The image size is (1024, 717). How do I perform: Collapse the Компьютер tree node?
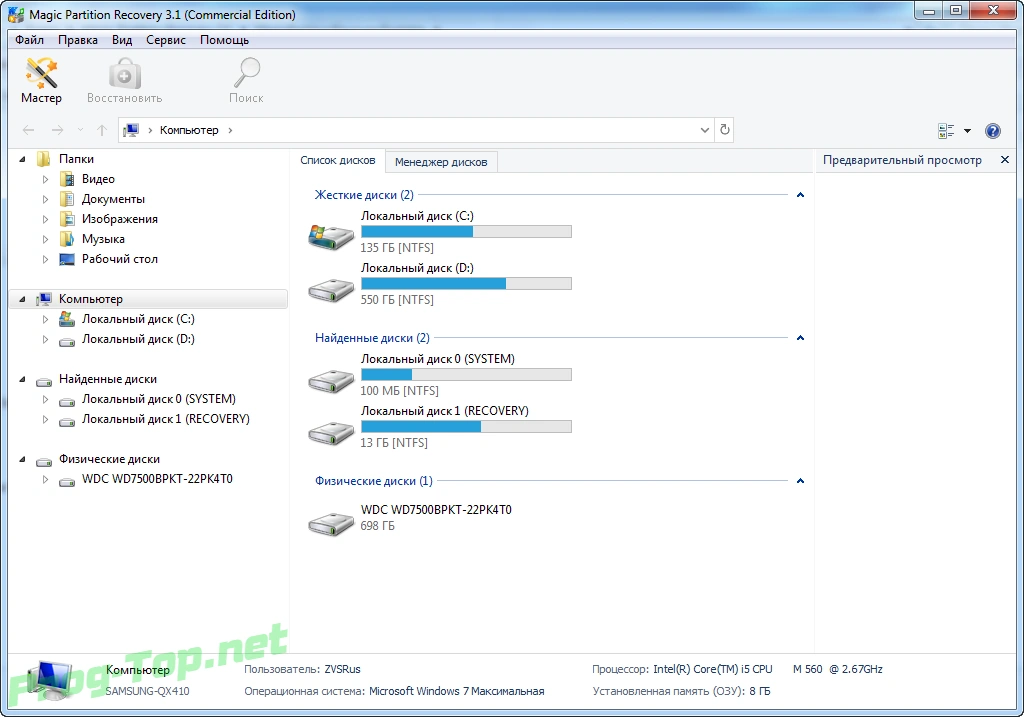pos(22,299)
